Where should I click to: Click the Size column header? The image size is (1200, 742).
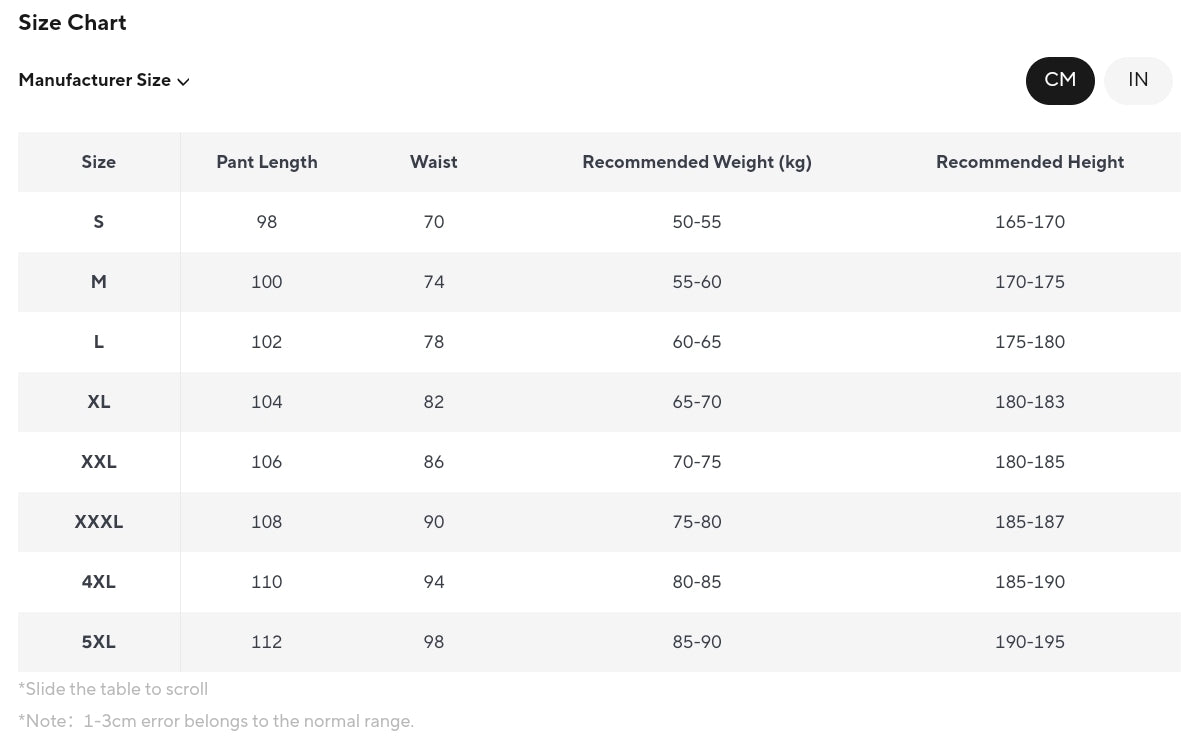pos(99,162)
